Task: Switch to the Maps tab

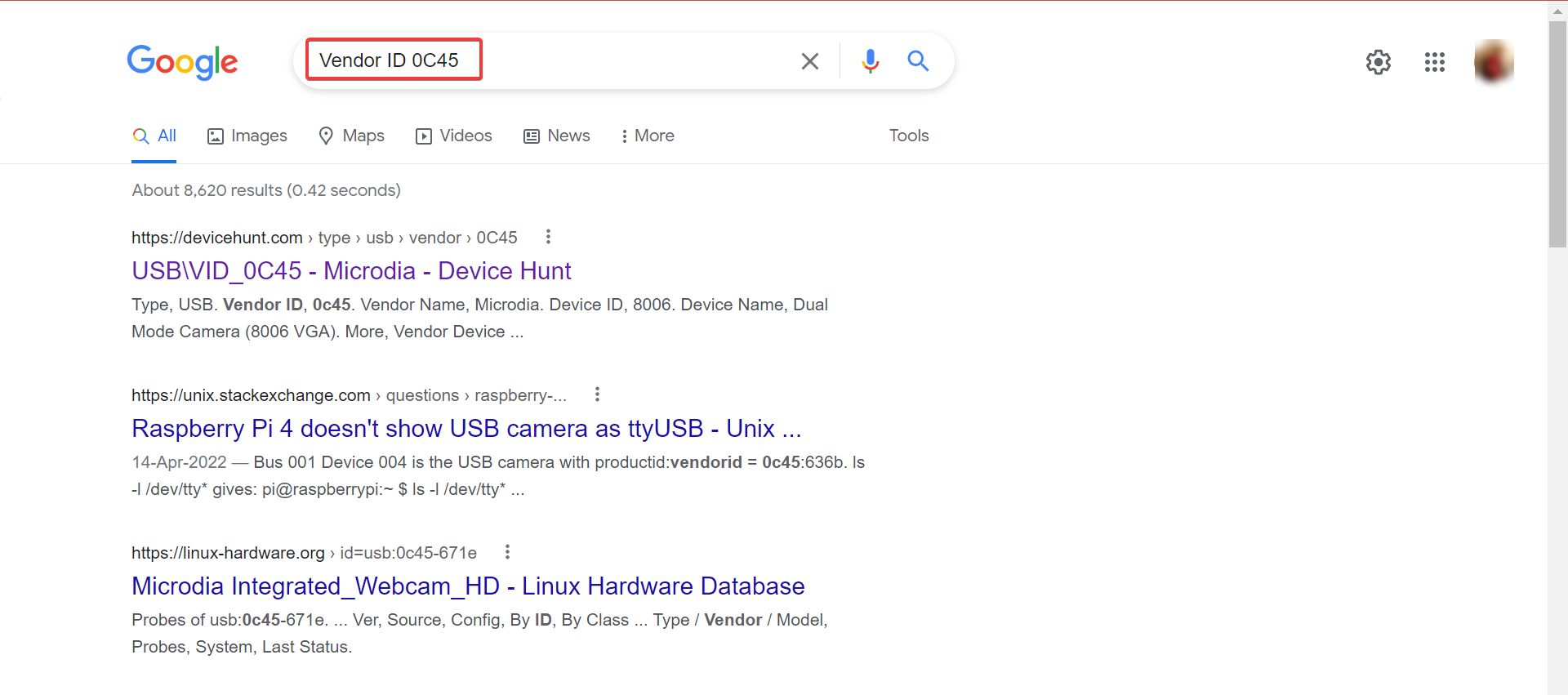Action: [x=351, y=136]
